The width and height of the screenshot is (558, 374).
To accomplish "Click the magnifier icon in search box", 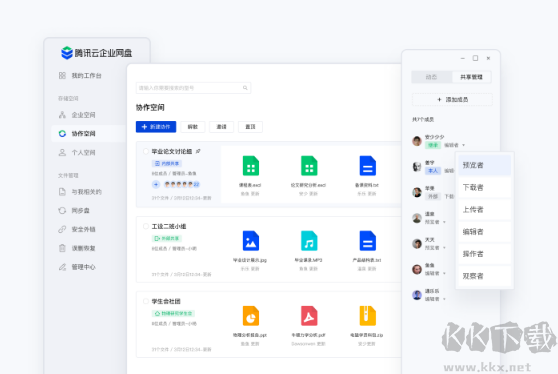I will [x=245, y=88].
